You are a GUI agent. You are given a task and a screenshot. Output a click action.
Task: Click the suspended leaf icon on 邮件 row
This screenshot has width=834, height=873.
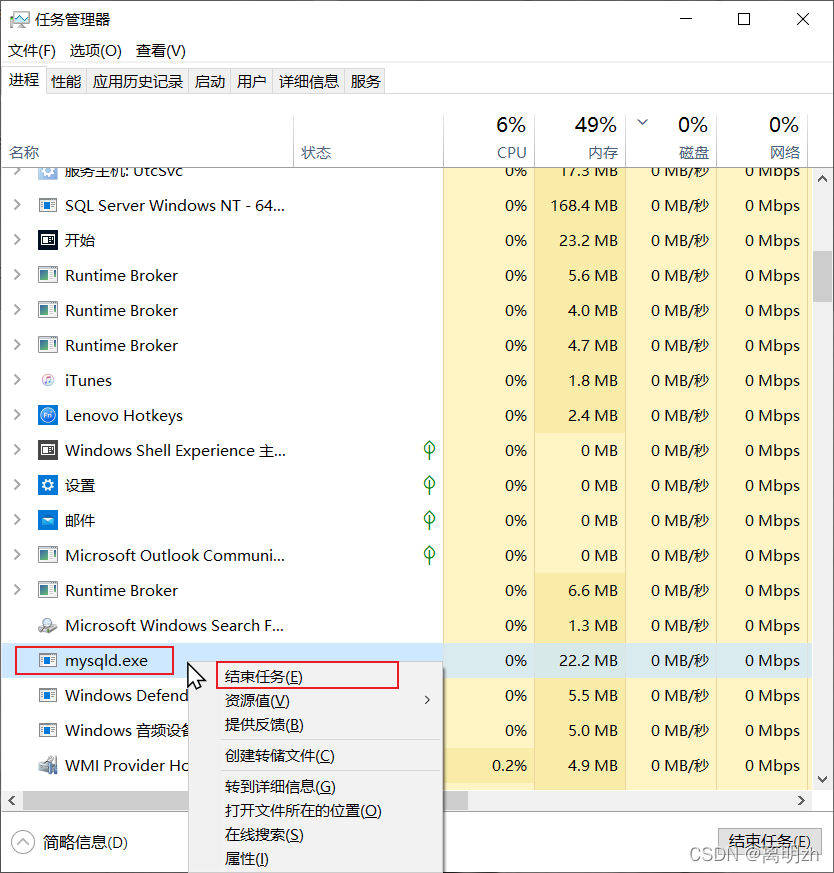pyautogui.click(x=429, y=520)
